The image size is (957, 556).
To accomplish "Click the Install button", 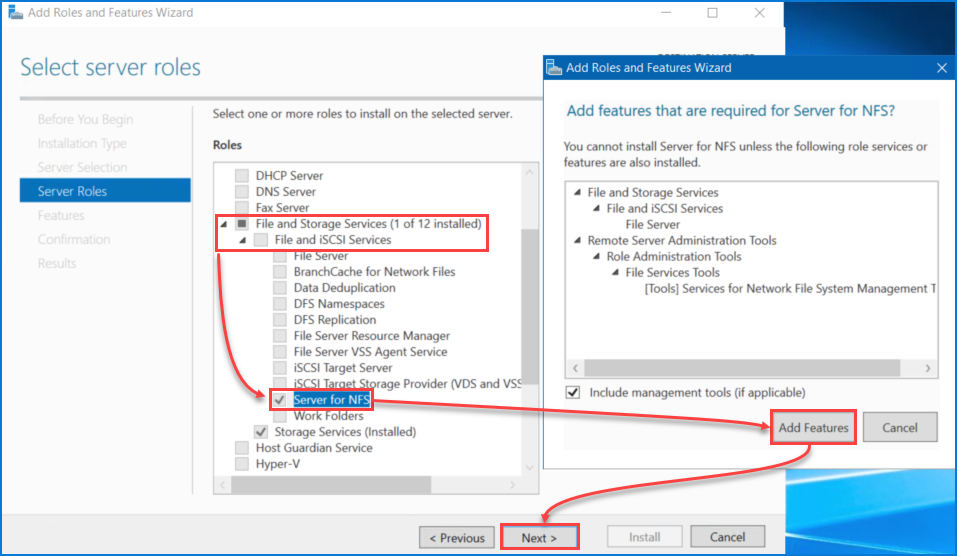I will (x=645, y=537).
